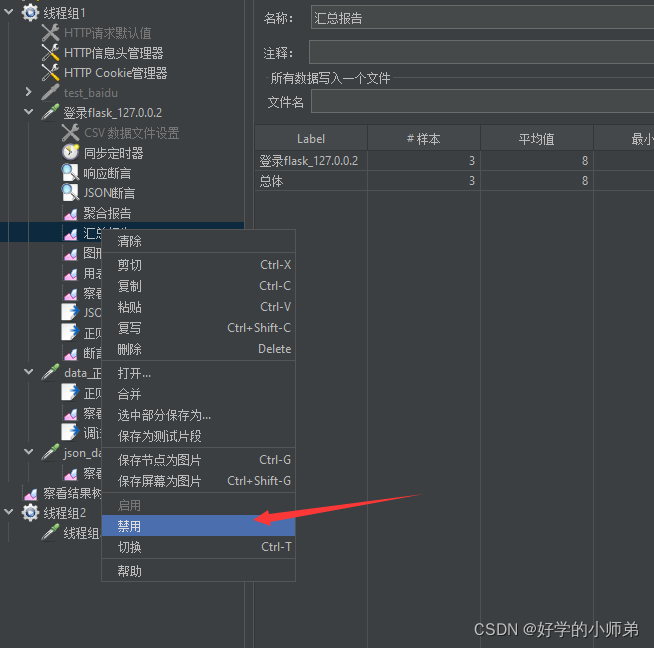Select 保存为测试片段 menu entry
This screenshot has height=648, width=654.
tap(199, 436)
